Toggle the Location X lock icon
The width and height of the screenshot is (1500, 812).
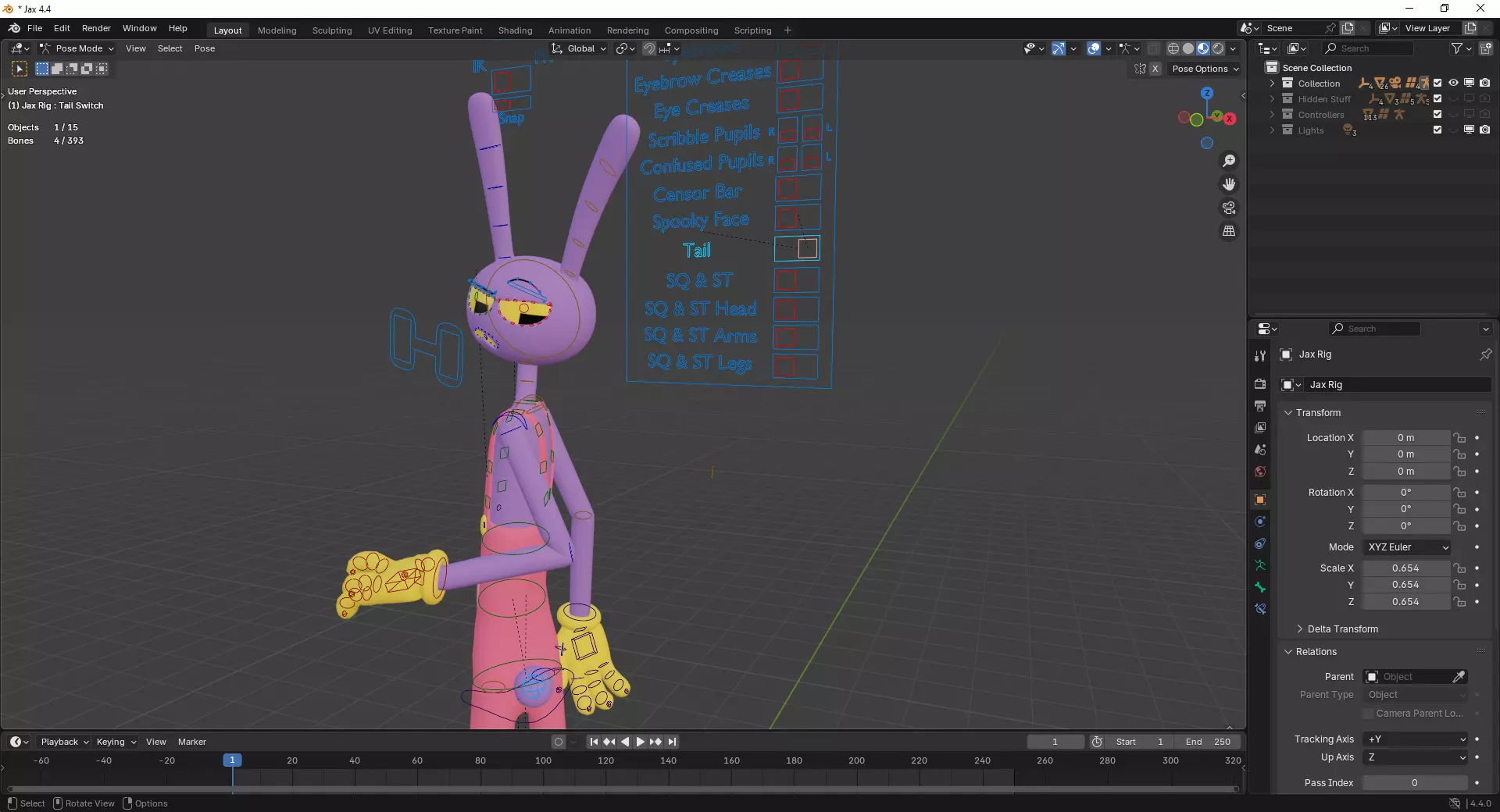[1459, 438]
